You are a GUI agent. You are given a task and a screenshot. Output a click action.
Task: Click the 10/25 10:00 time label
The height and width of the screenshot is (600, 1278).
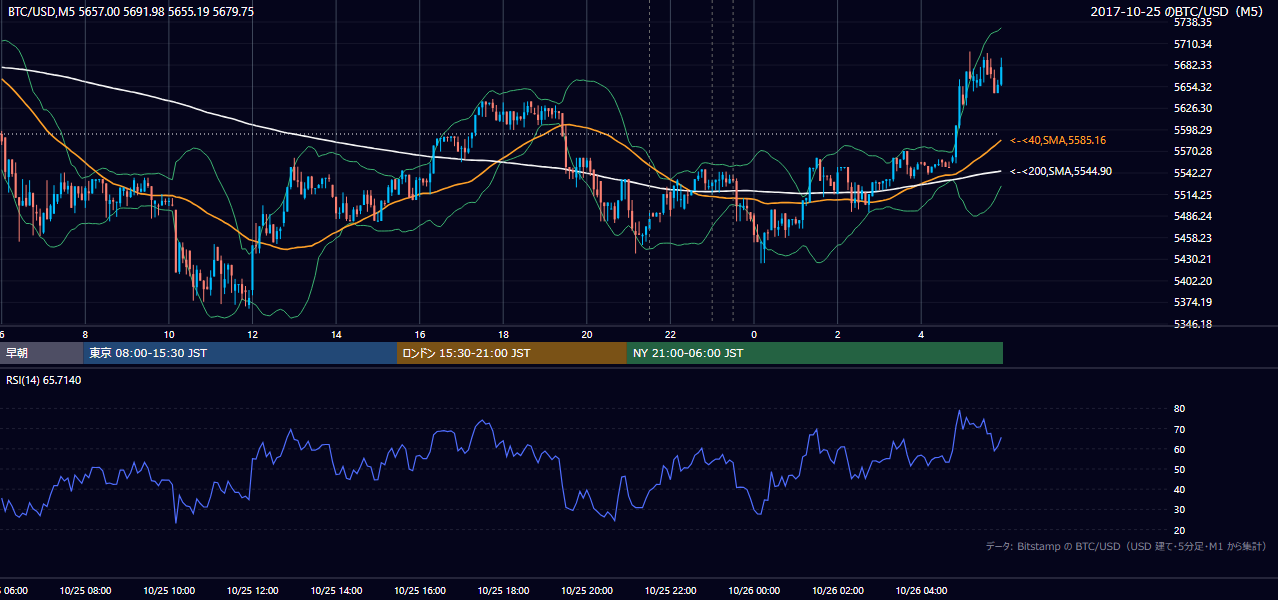pos(169,591)
